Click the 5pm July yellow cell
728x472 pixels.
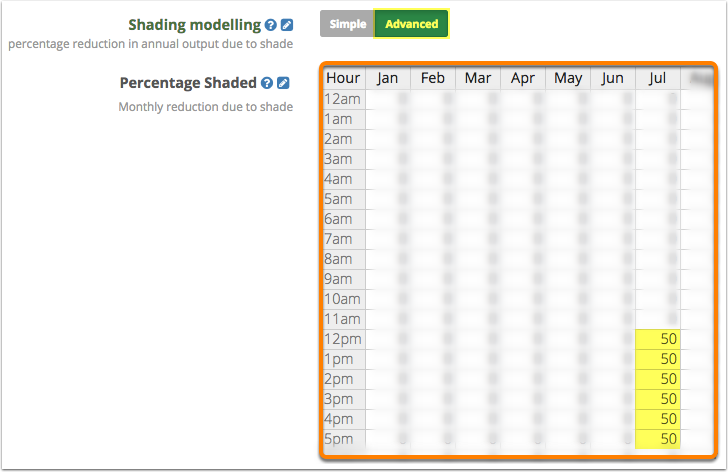click(x=658, y=439)
